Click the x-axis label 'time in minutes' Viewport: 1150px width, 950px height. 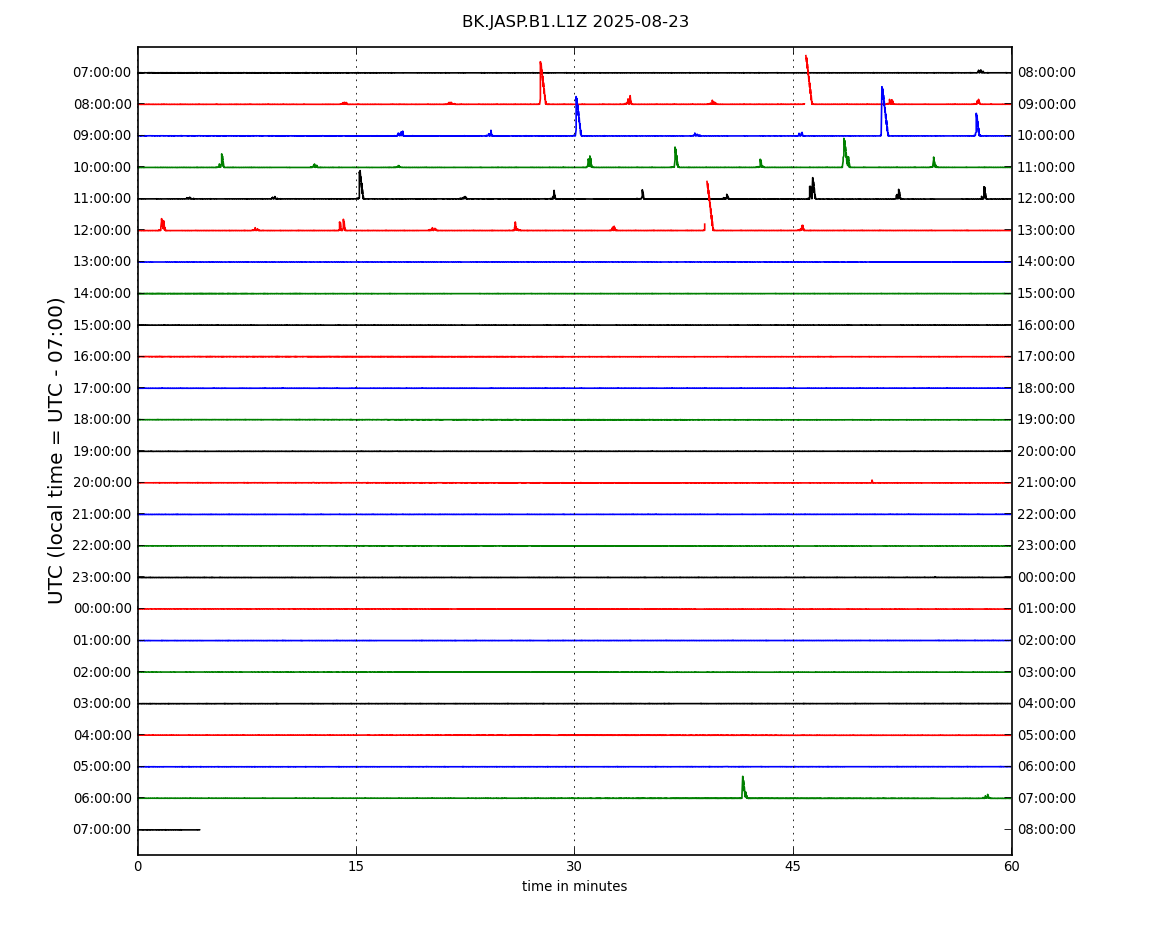coord(574,886)
